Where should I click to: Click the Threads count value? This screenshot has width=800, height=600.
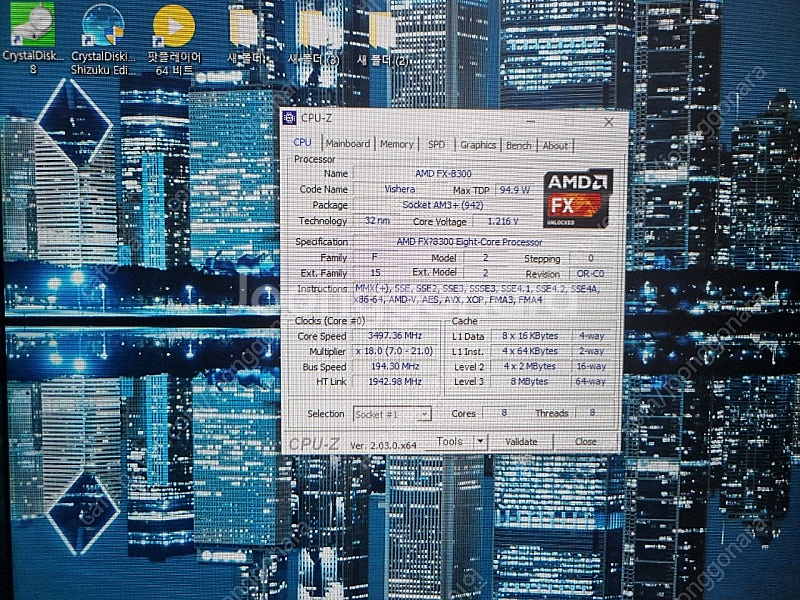point(592,412)
